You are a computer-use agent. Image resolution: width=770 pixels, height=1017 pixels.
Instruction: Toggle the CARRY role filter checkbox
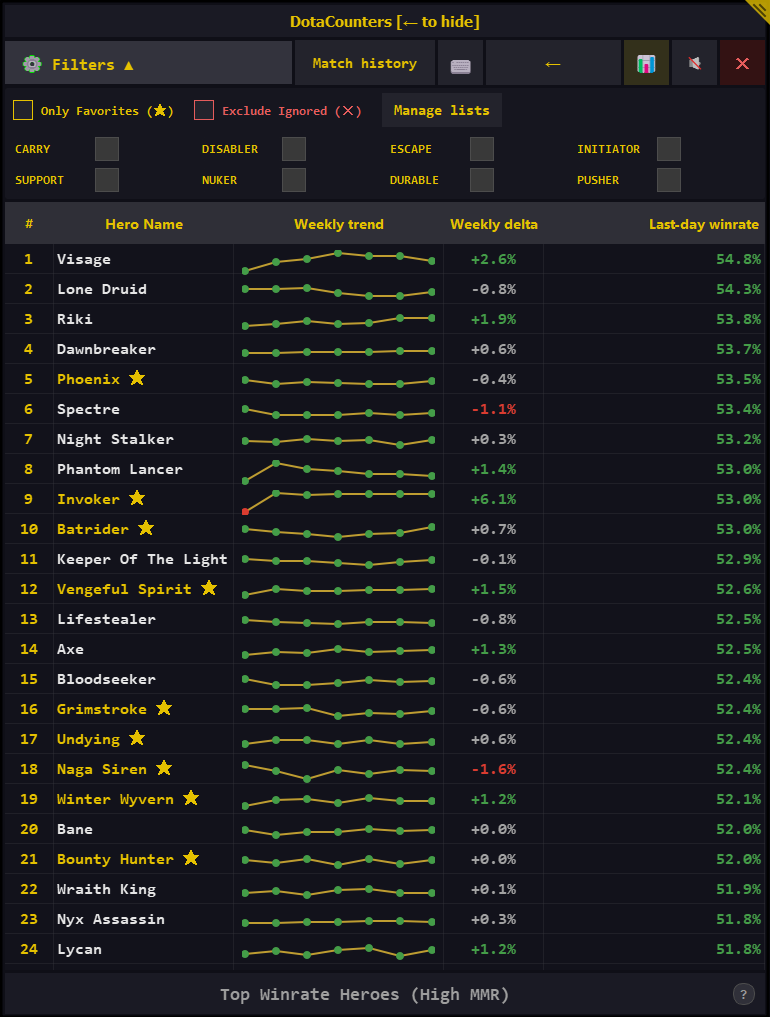[x=107, y=149]
